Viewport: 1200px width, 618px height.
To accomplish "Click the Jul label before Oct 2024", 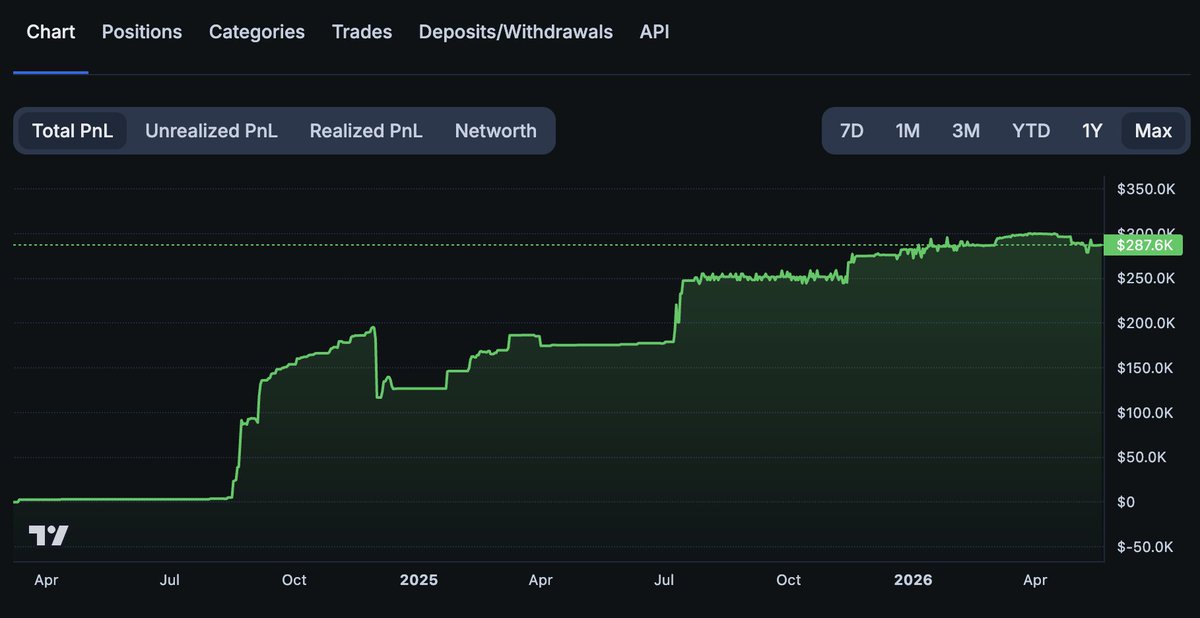I will tap(170, 580).
